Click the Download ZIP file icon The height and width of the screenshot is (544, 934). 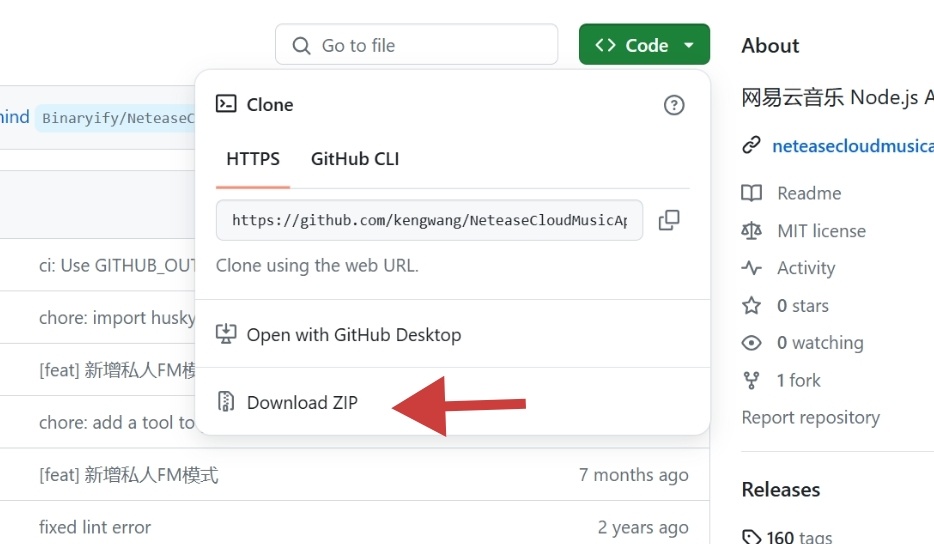point(226,402)
